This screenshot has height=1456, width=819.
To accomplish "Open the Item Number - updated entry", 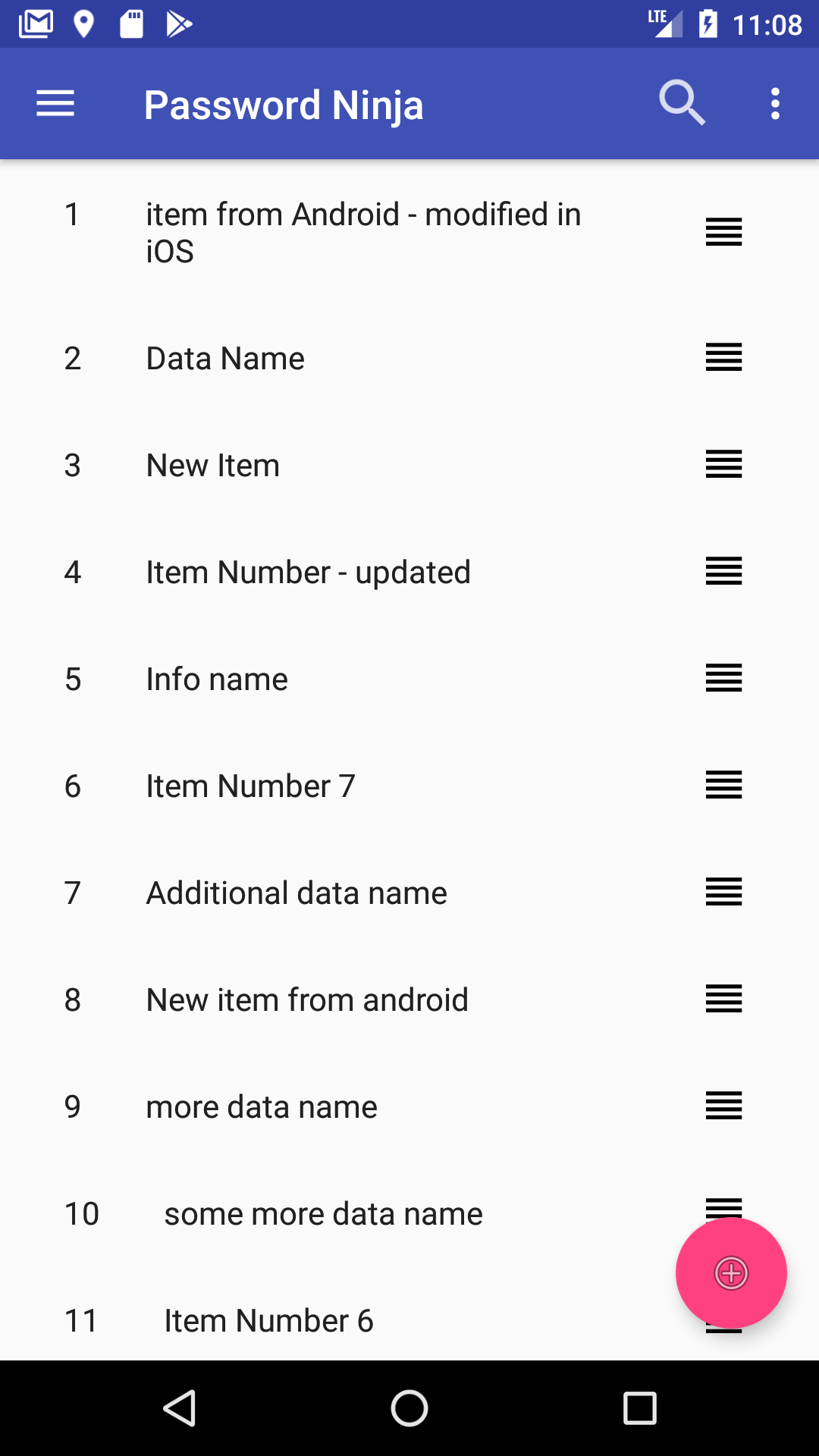I will pyautogui.click(x=308, y=573).
